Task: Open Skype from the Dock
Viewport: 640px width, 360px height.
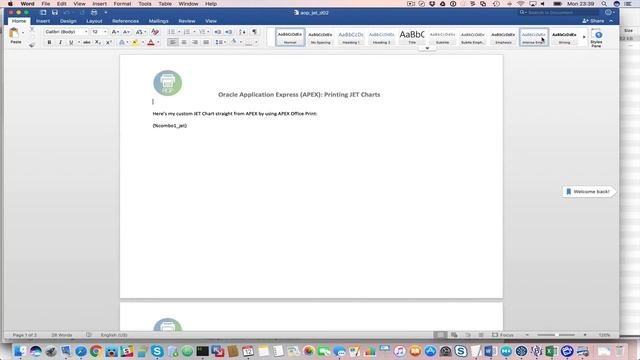Action: pos(157,351)
